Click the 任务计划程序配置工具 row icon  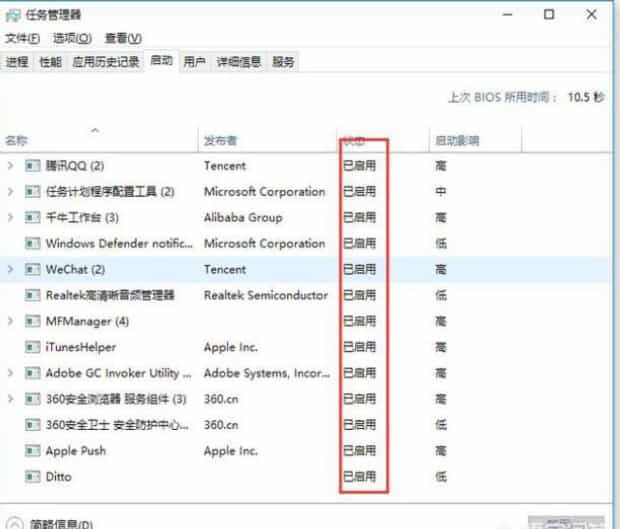point(32,192)
